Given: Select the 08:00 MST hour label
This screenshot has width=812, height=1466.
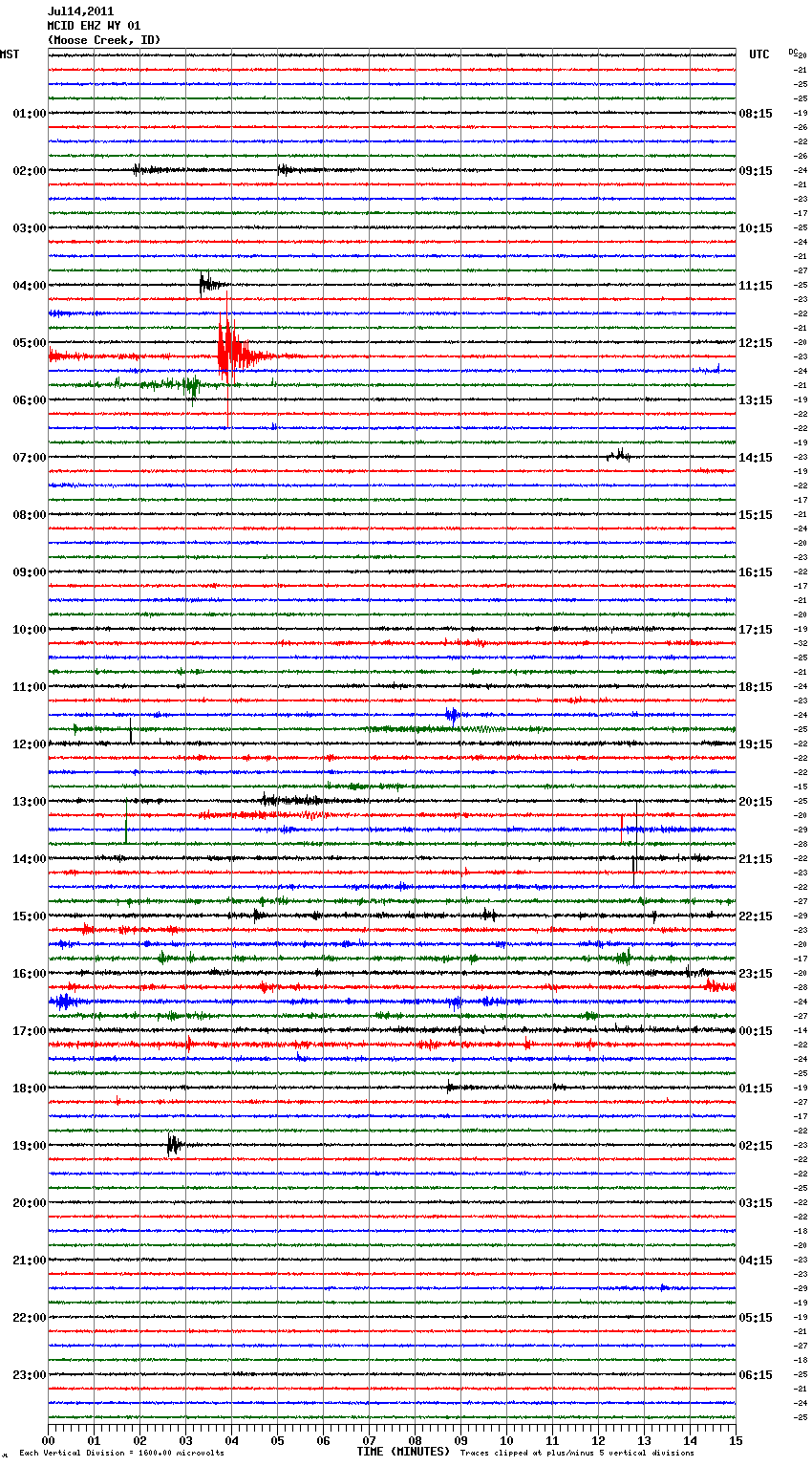Looking at the screenshot, I should pyautogui.click(x=30, y=515).
